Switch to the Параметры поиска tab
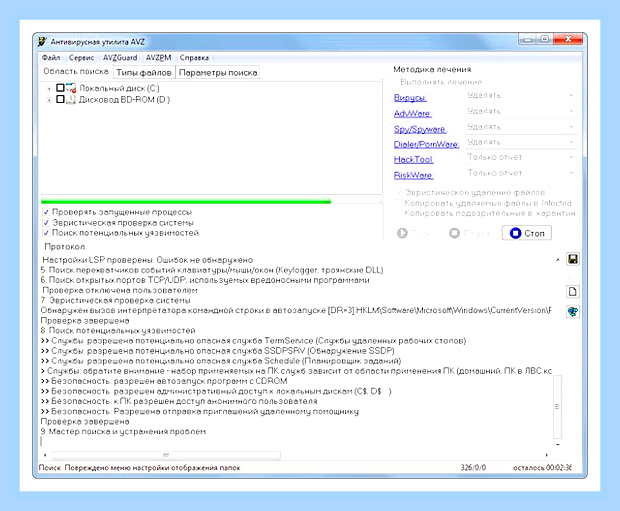This screenshot has width=620, height=511. pyautogui.click(x=218, y=72)
